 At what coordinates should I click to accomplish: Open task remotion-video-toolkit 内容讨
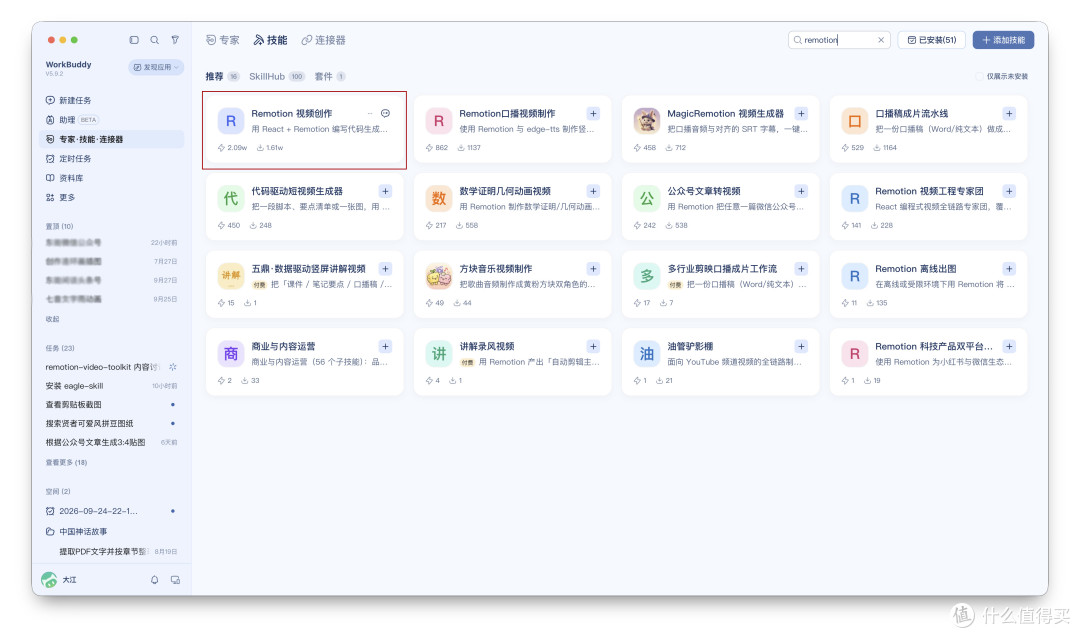(112, 367)
